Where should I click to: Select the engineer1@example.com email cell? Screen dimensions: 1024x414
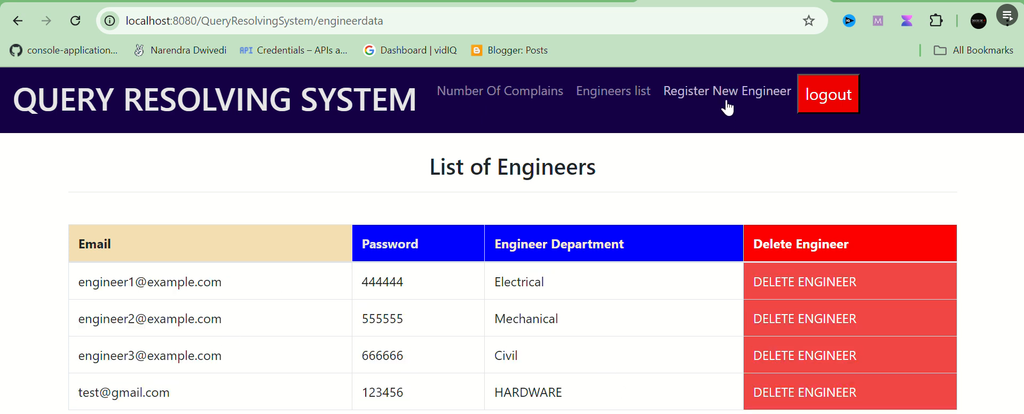pyautogui.click(x=210, y=282)
